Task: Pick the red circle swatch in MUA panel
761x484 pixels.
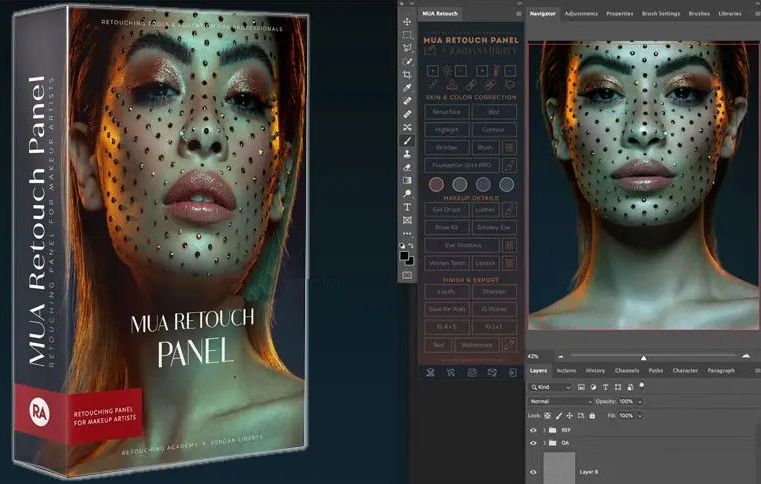Action: (x=436, y=184)
